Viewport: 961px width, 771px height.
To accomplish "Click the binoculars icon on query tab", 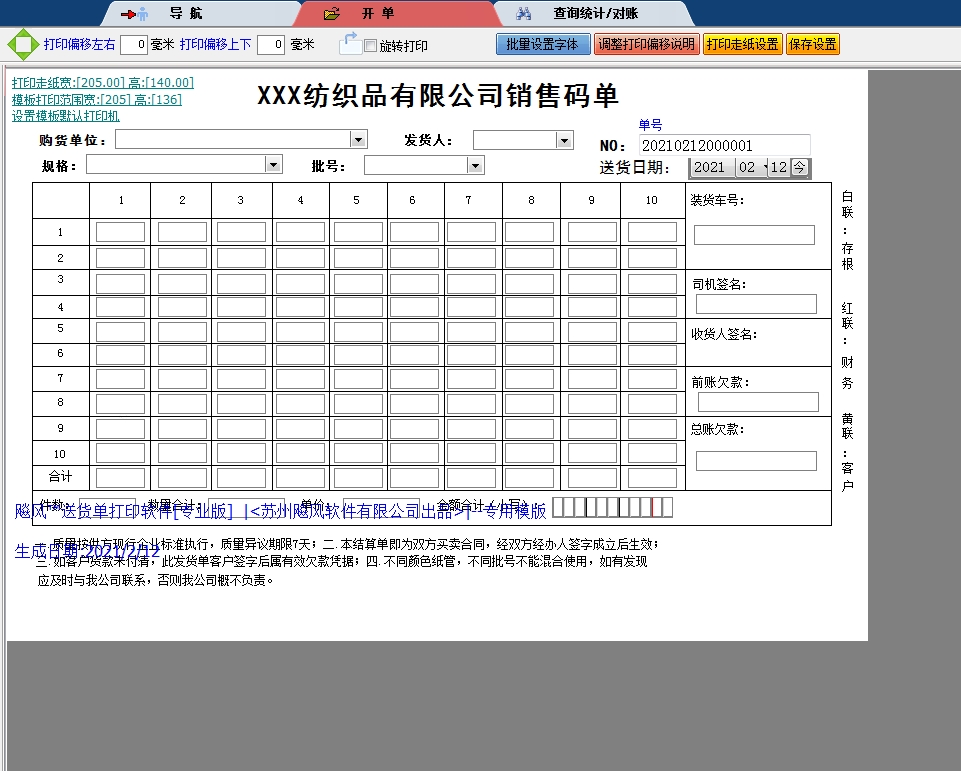I will pos(524,14).
